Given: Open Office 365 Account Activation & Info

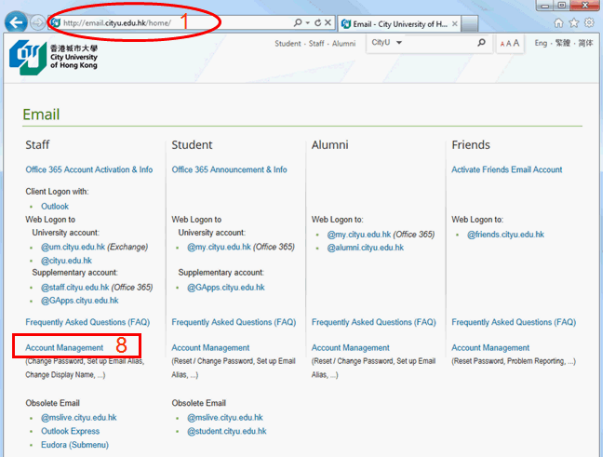Looking at the screenshot, I should pos(89,170).
